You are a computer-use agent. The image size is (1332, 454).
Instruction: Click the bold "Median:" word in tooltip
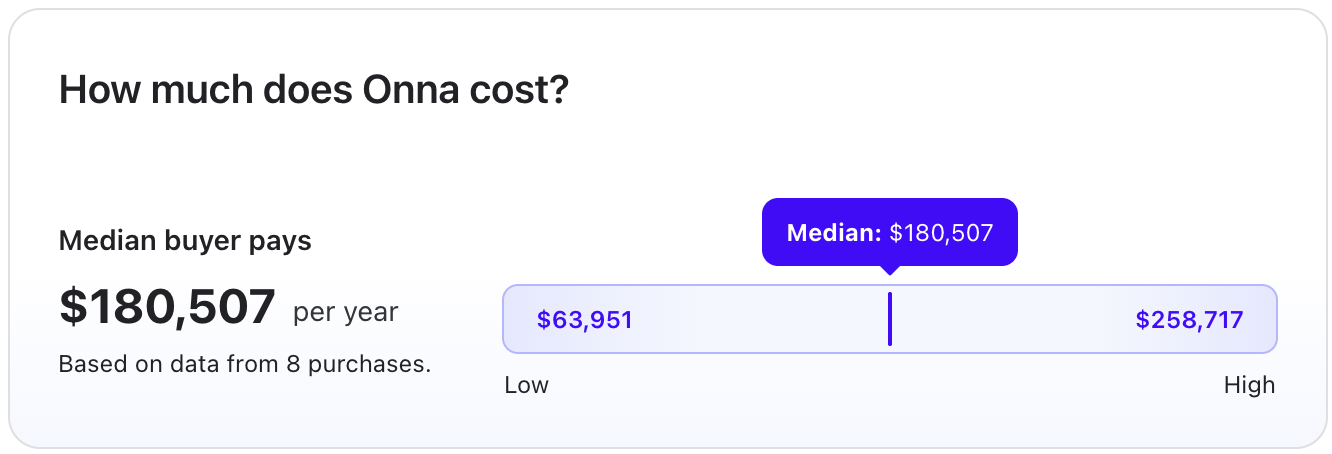point(834,233)
